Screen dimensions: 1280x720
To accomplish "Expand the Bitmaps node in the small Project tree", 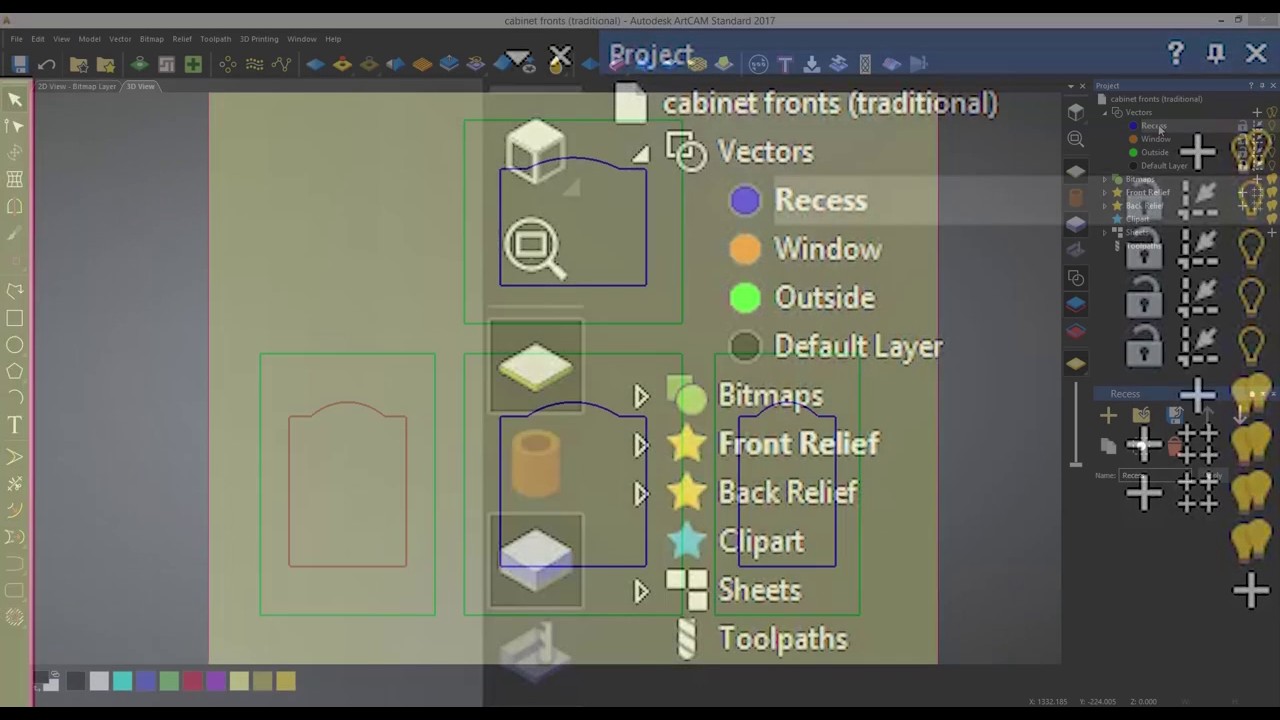I will click(x=1106, y=180).
